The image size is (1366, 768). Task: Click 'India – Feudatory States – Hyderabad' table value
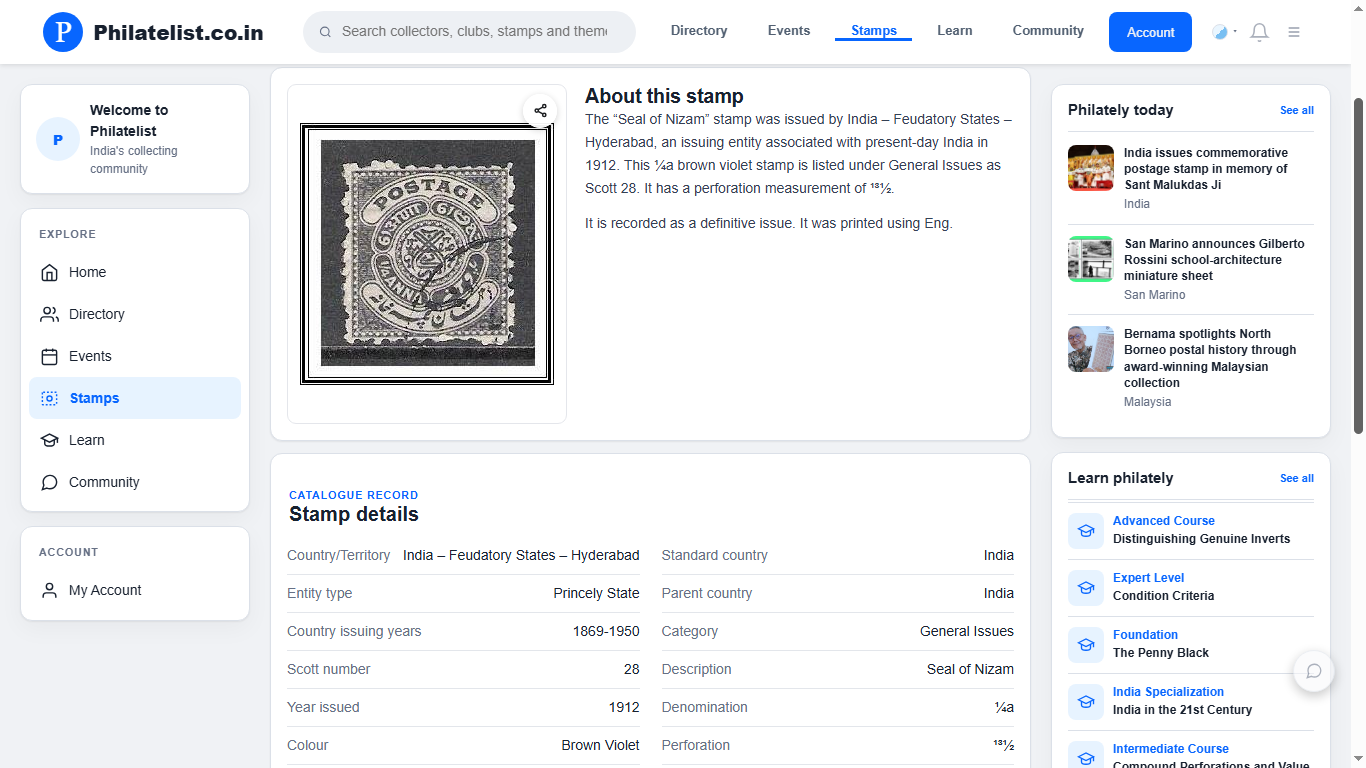tap(521, 555)
